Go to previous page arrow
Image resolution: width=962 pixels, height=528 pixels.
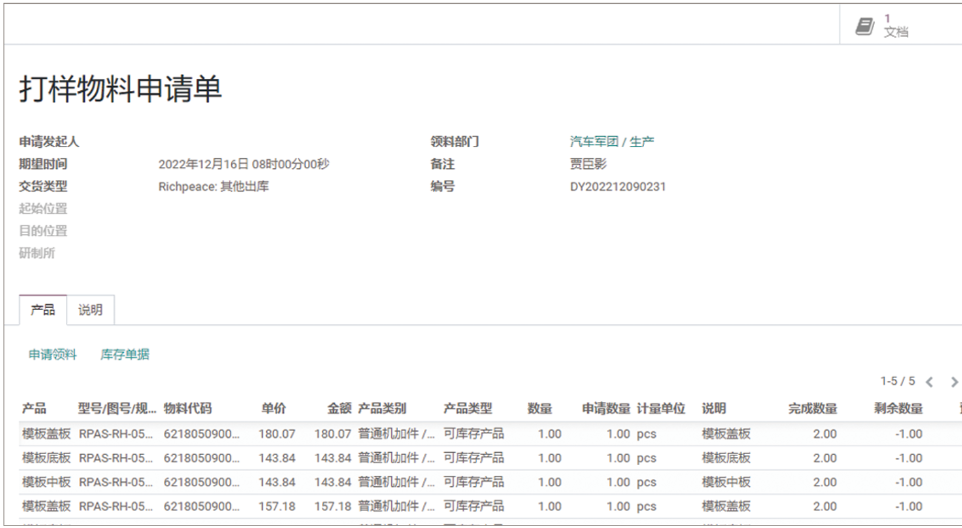tap(929, 382)
